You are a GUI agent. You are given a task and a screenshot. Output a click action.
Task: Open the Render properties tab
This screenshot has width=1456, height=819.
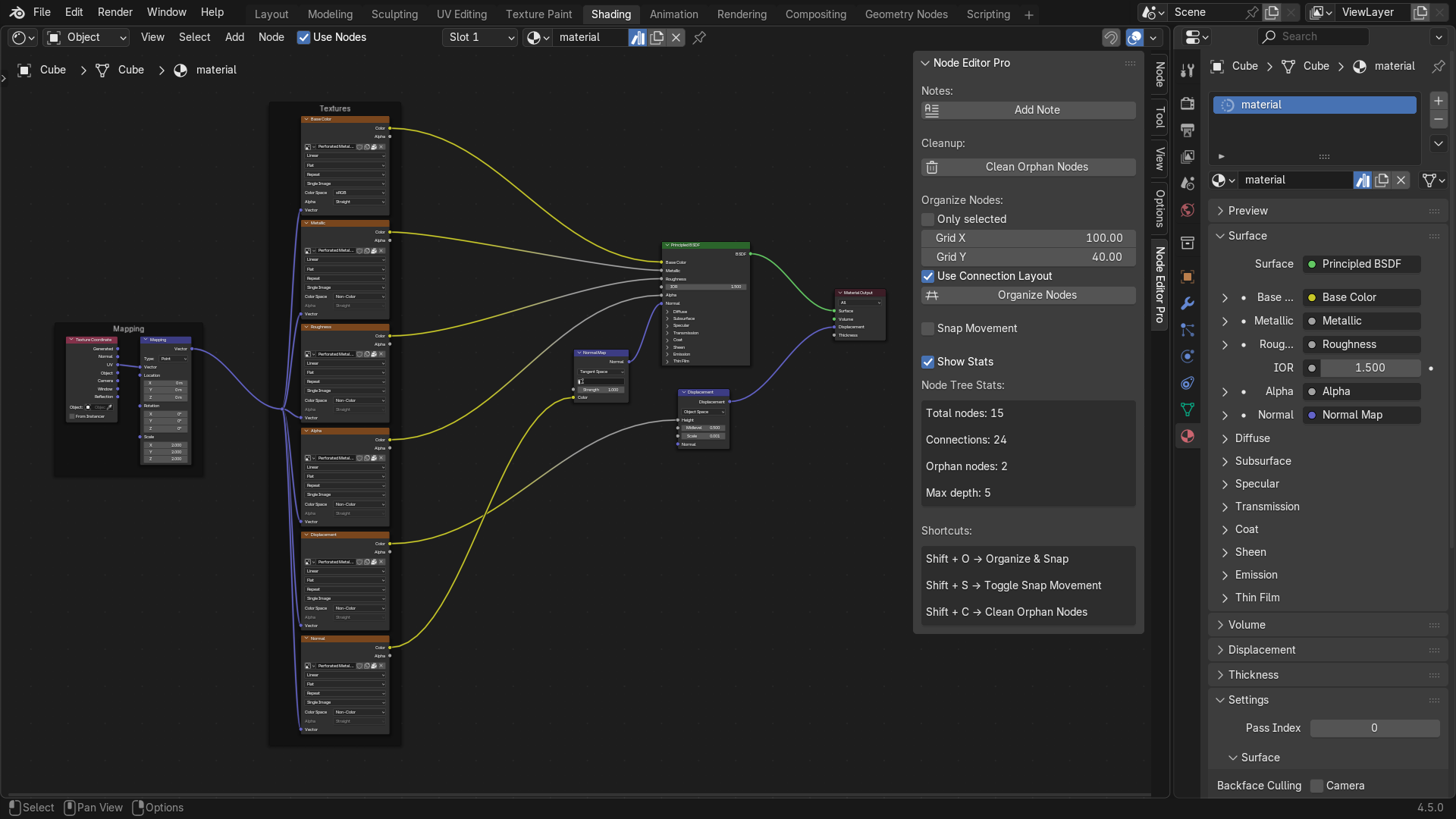point(1188,104)
